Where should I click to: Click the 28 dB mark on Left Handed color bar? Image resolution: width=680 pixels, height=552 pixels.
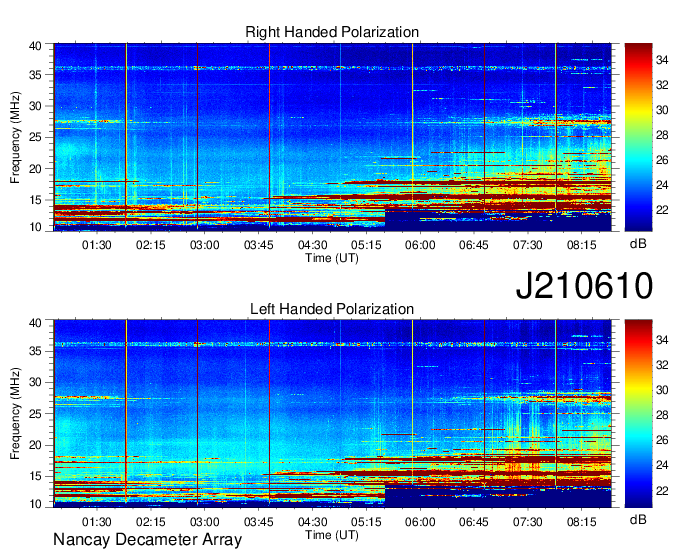click(662, 415)
